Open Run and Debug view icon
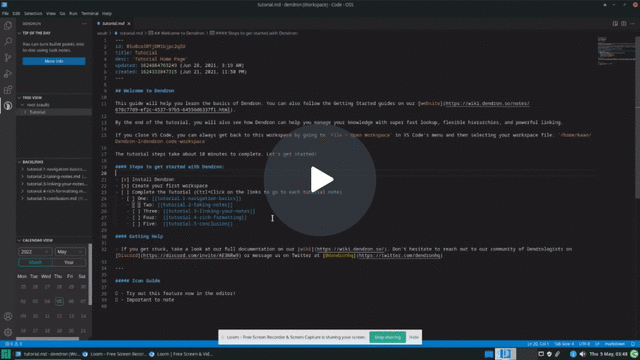This screenshot has width=640, height=360. click(x=8, y=74)
